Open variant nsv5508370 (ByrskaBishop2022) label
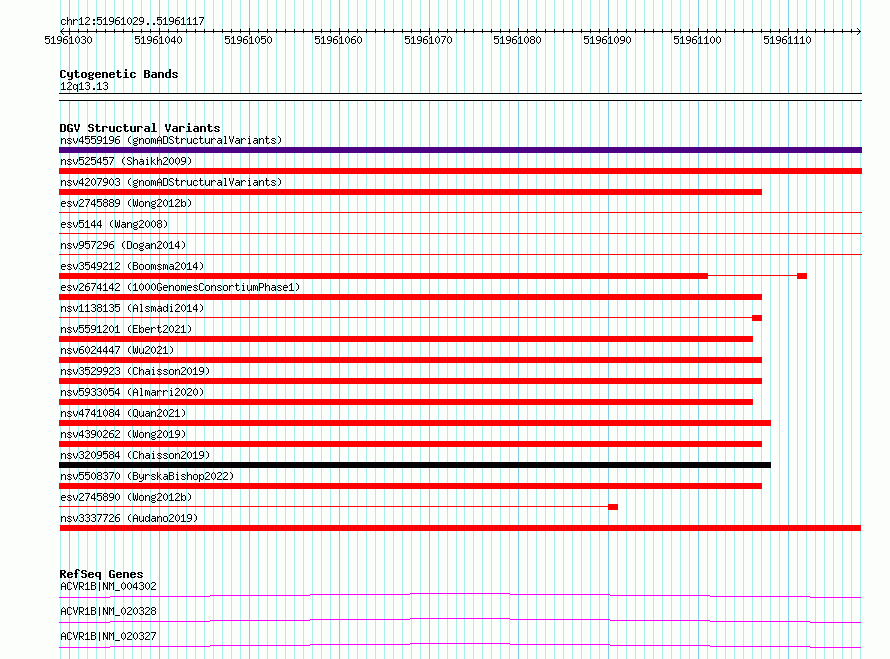The image size is (890, 659). pyautogui.click(x=147, y=476)
